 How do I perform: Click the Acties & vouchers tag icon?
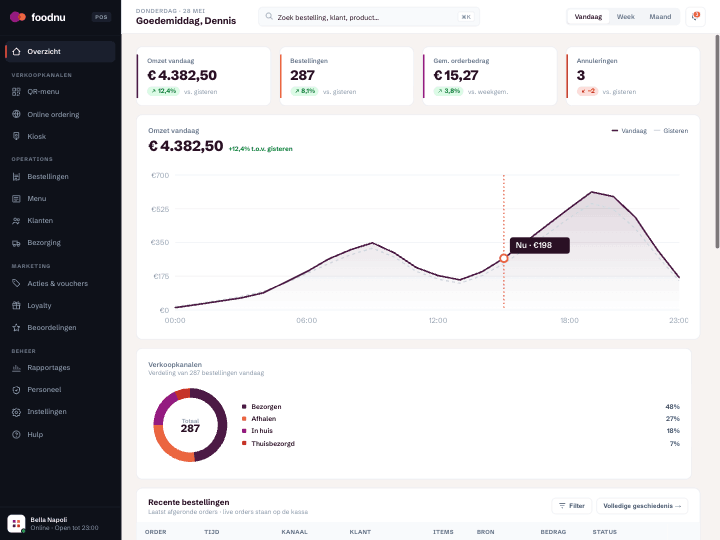point(16,283)
